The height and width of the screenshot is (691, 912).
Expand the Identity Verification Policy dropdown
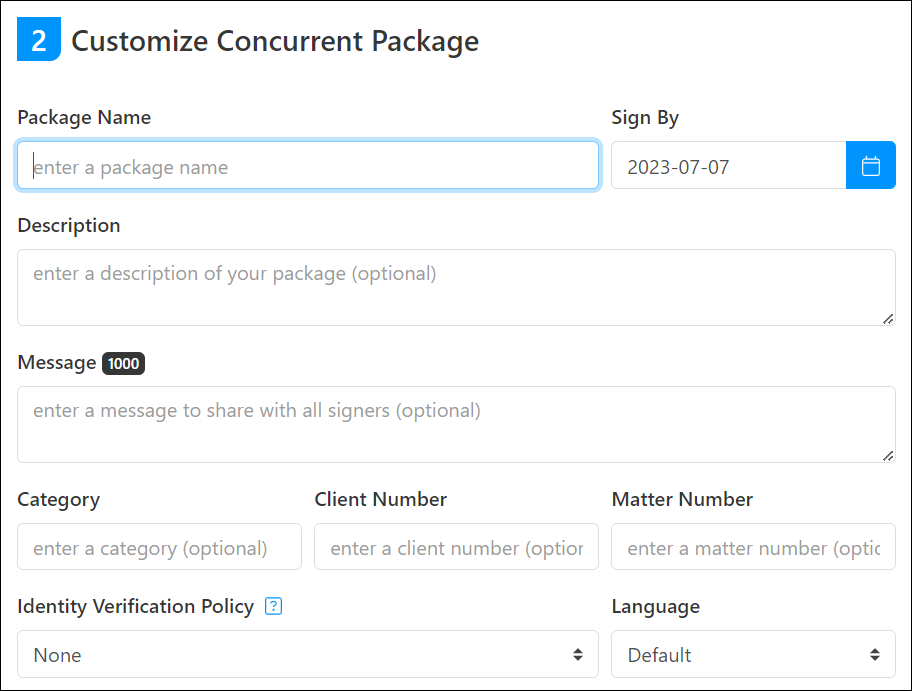tap(307, 655)
